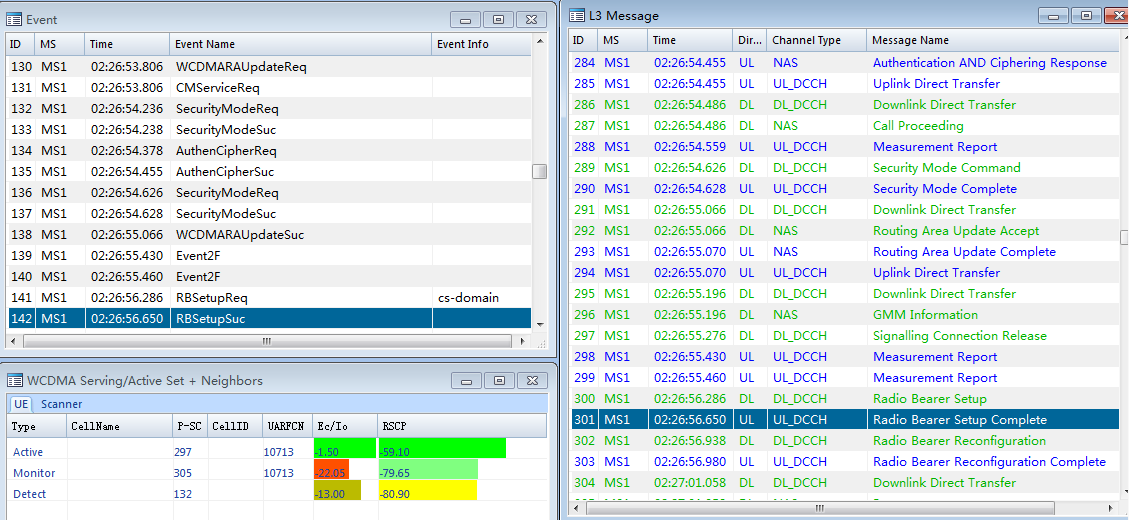This screenshot has height=520, width=1129.
Task: Select Radio Bearer Reconfiguration Complete message
Action: [845, 461]
